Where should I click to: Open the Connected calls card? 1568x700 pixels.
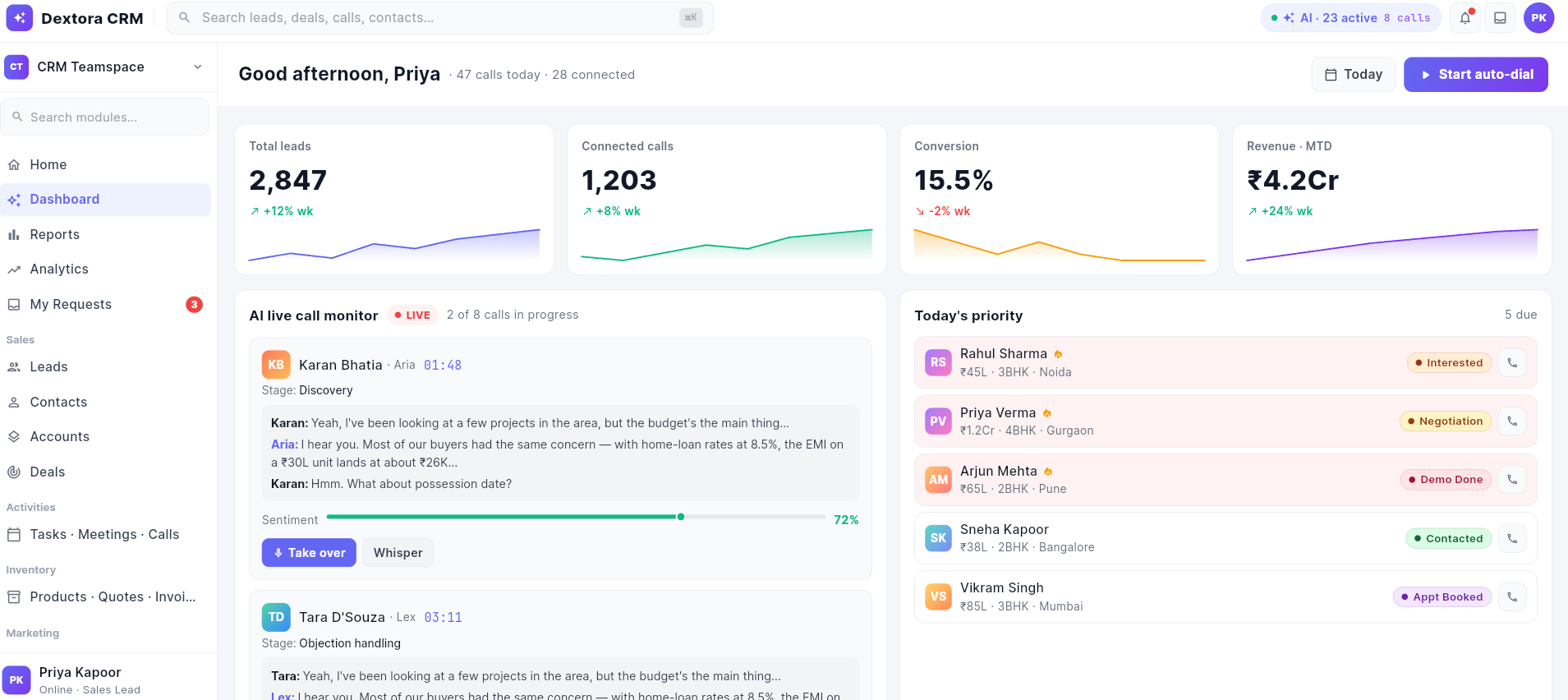pos(727,199)
